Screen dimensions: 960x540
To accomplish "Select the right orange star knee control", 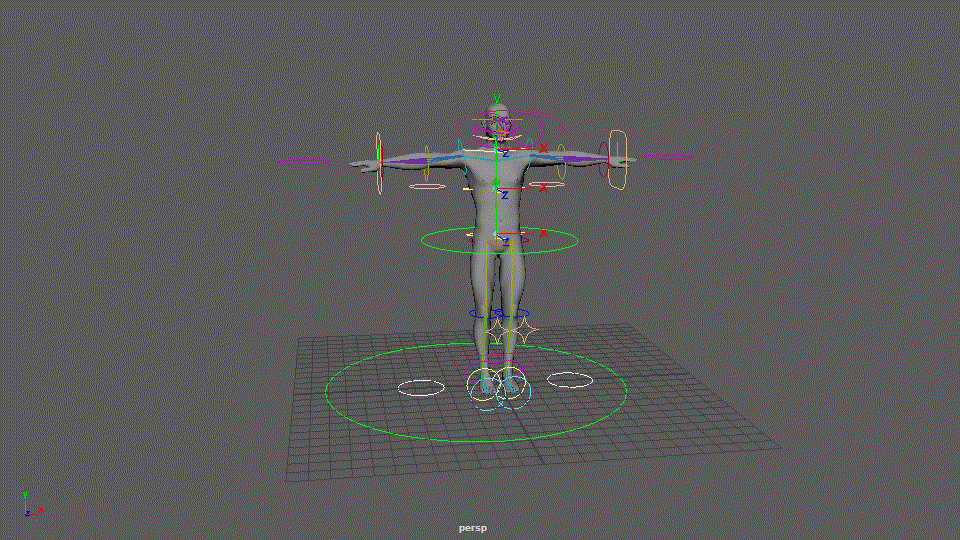I will point(525,331).
